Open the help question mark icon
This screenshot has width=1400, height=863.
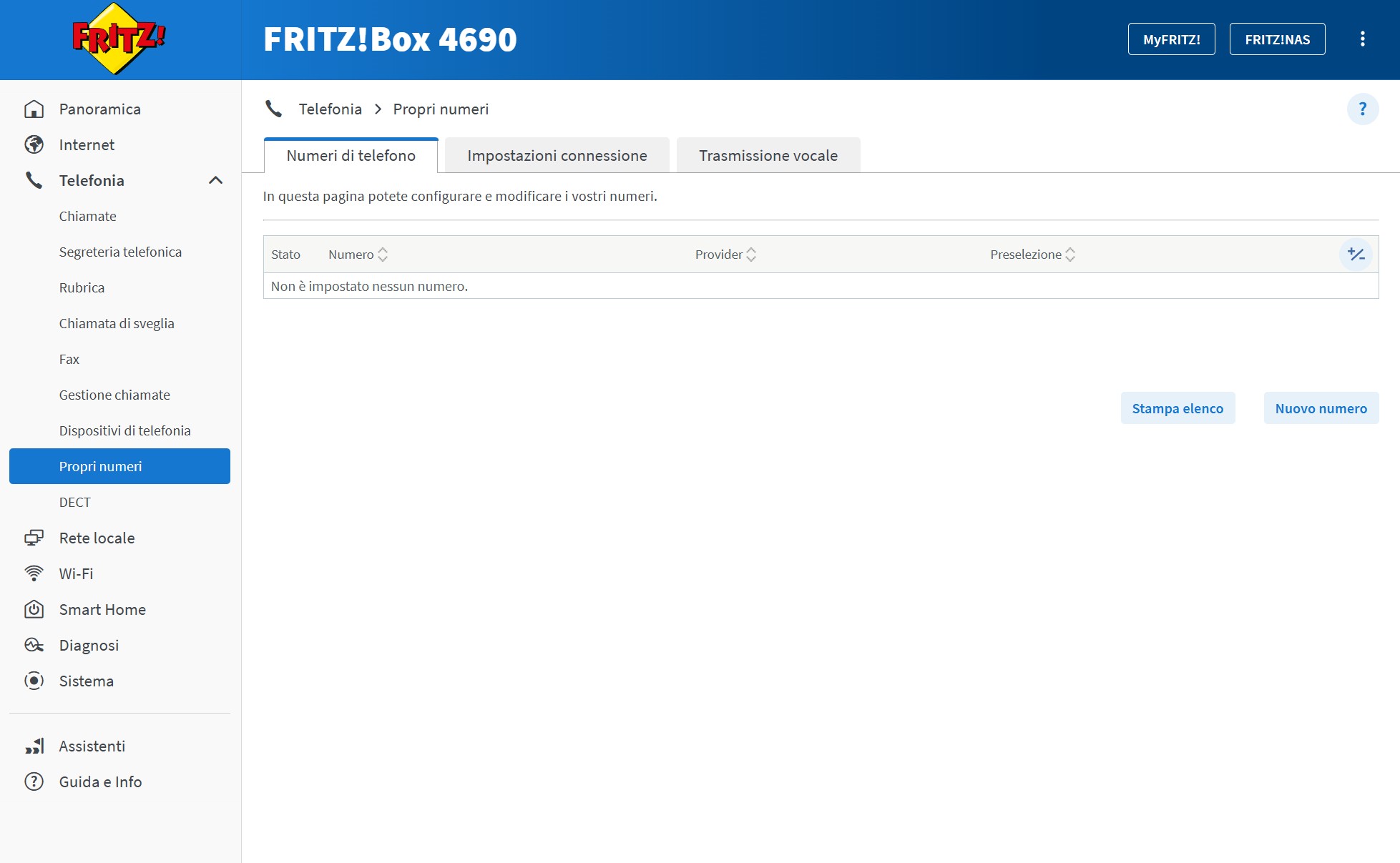click(x=1362, y=109)
